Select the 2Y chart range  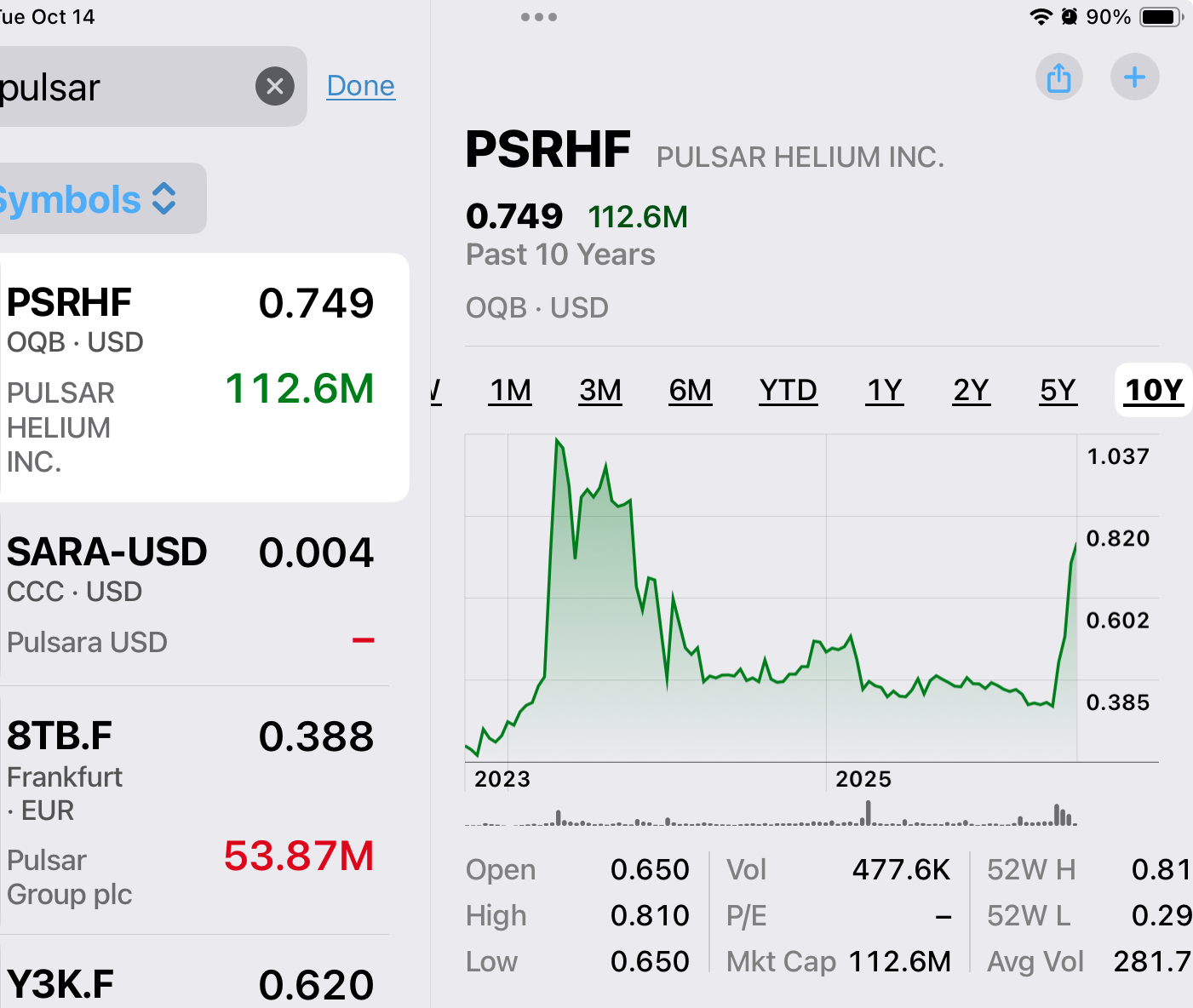[x=971, y=390]
